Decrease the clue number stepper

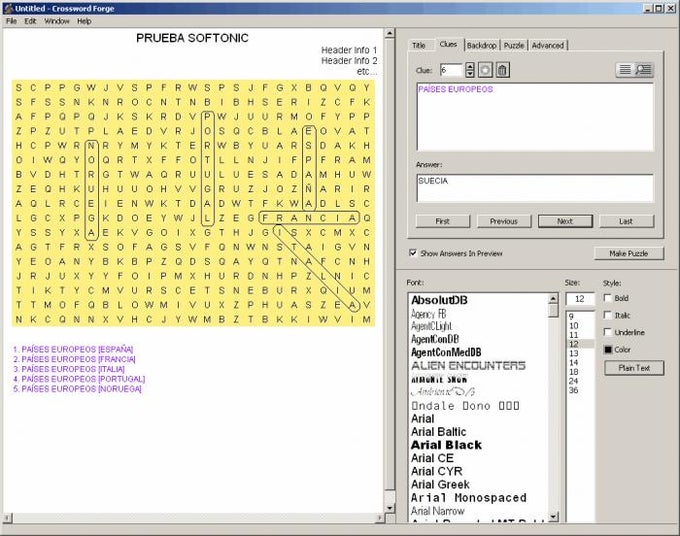click(470, 74)
